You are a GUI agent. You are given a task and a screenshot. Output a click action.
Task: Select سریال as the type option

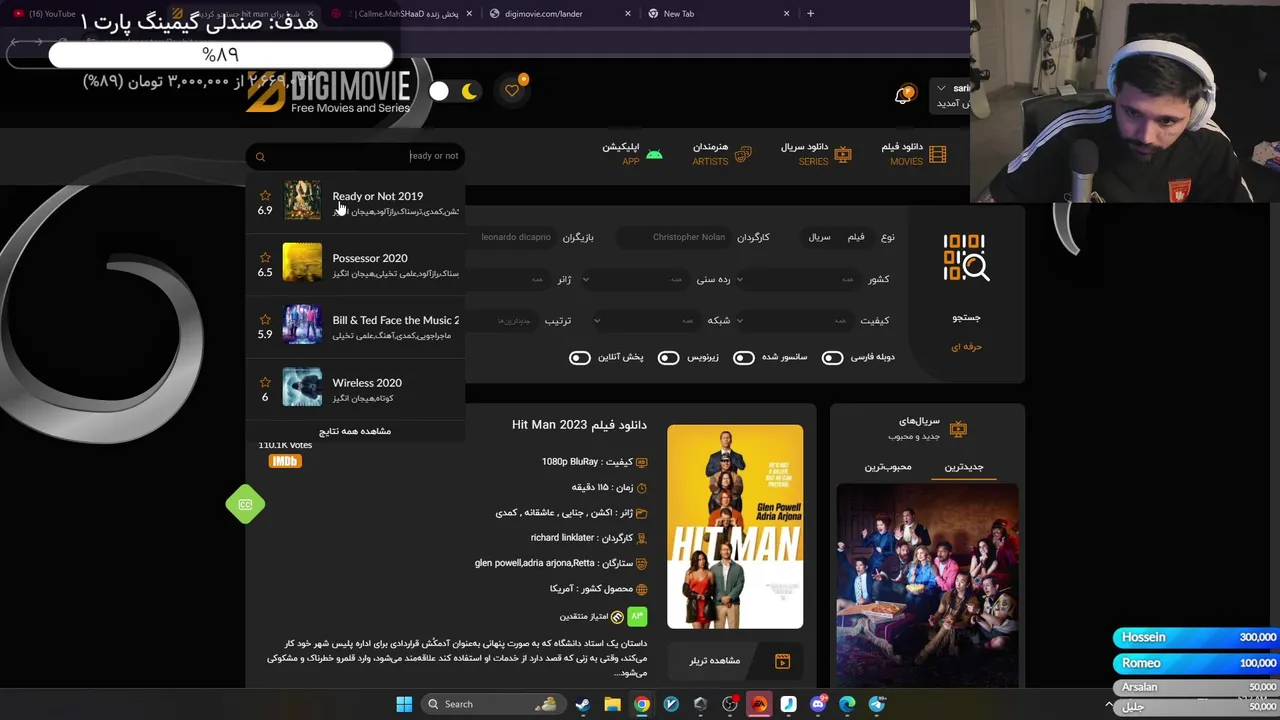820,237
